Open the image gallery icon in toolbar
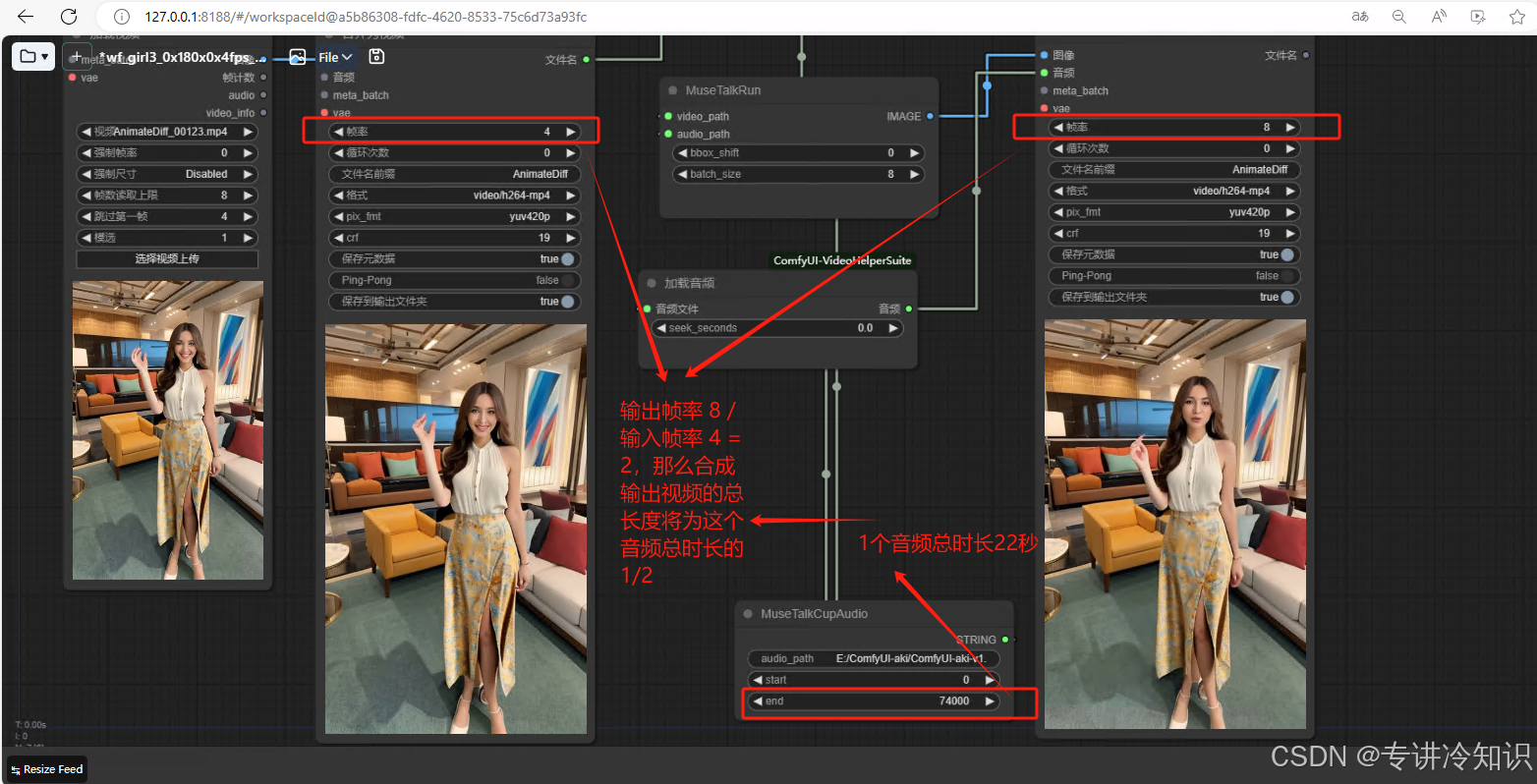 point(297,57)
